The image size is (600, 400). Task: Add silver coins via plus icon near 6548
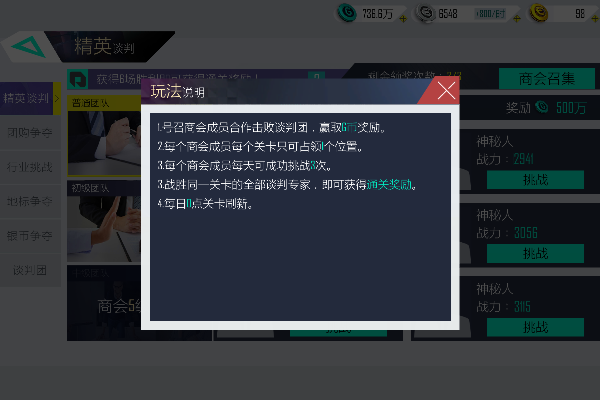(x=517, y=18)
